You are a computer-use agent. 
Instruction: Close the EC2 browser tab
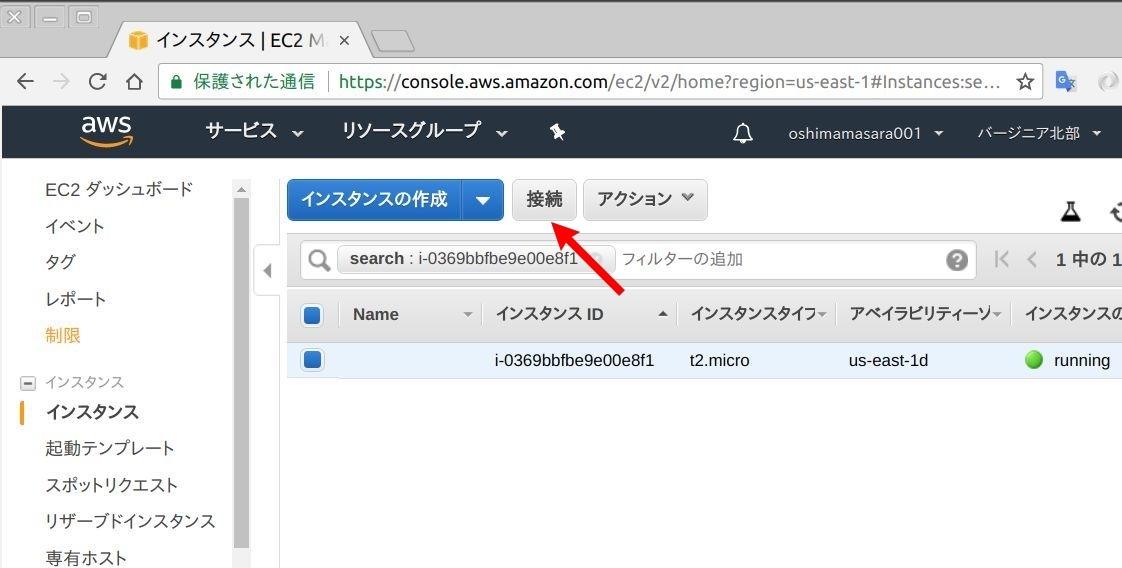[344, 41]
